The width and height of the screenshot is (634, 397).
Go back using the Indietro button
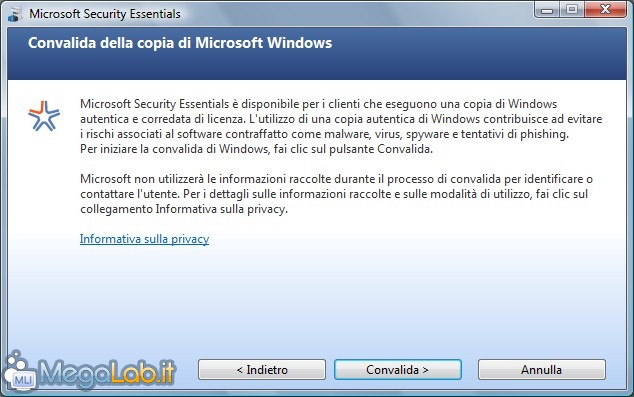point(262,370)
